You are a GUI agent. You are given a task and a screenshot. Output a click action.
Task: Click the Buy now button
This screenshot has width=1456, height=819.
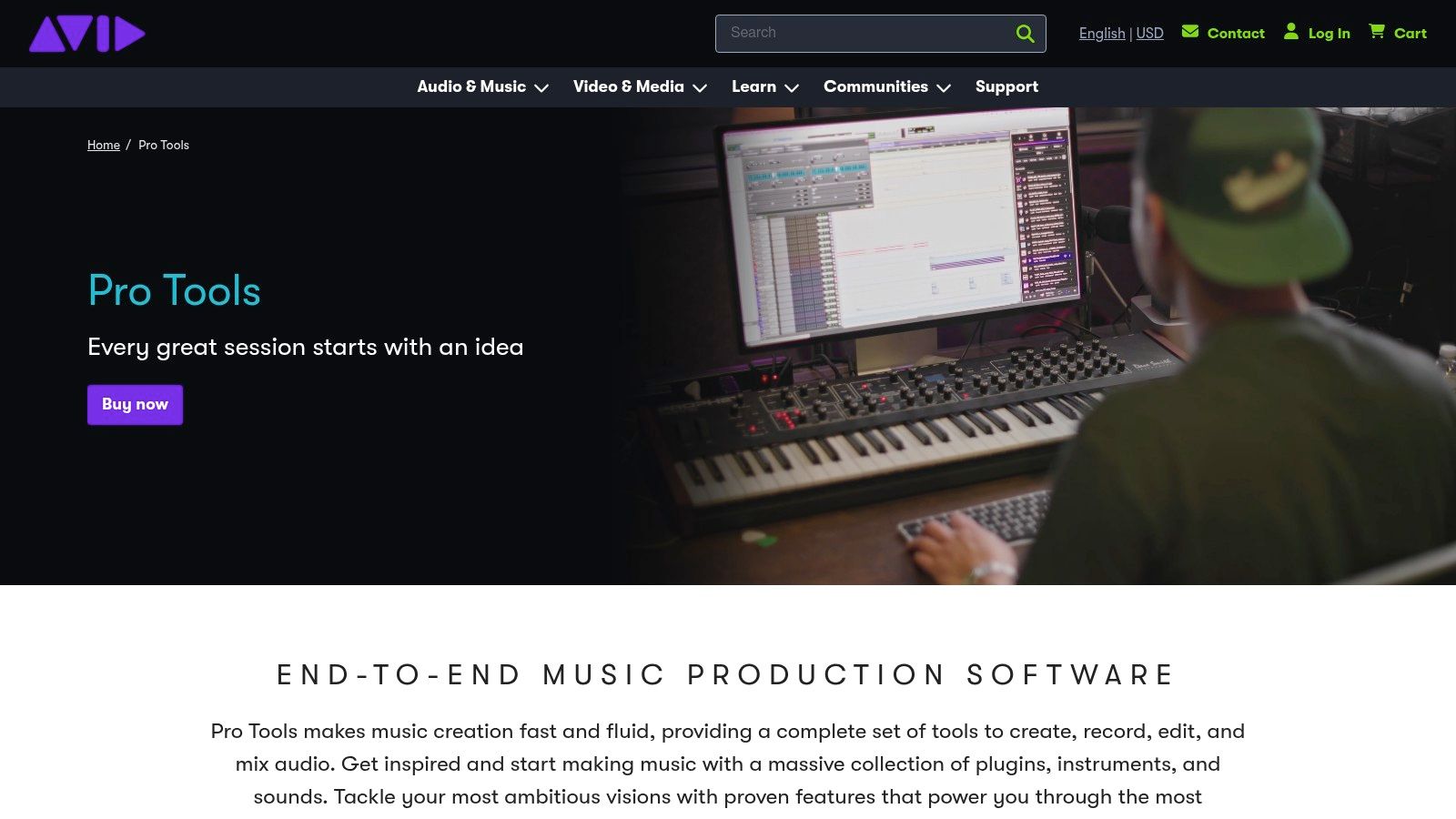coord(135,404)
